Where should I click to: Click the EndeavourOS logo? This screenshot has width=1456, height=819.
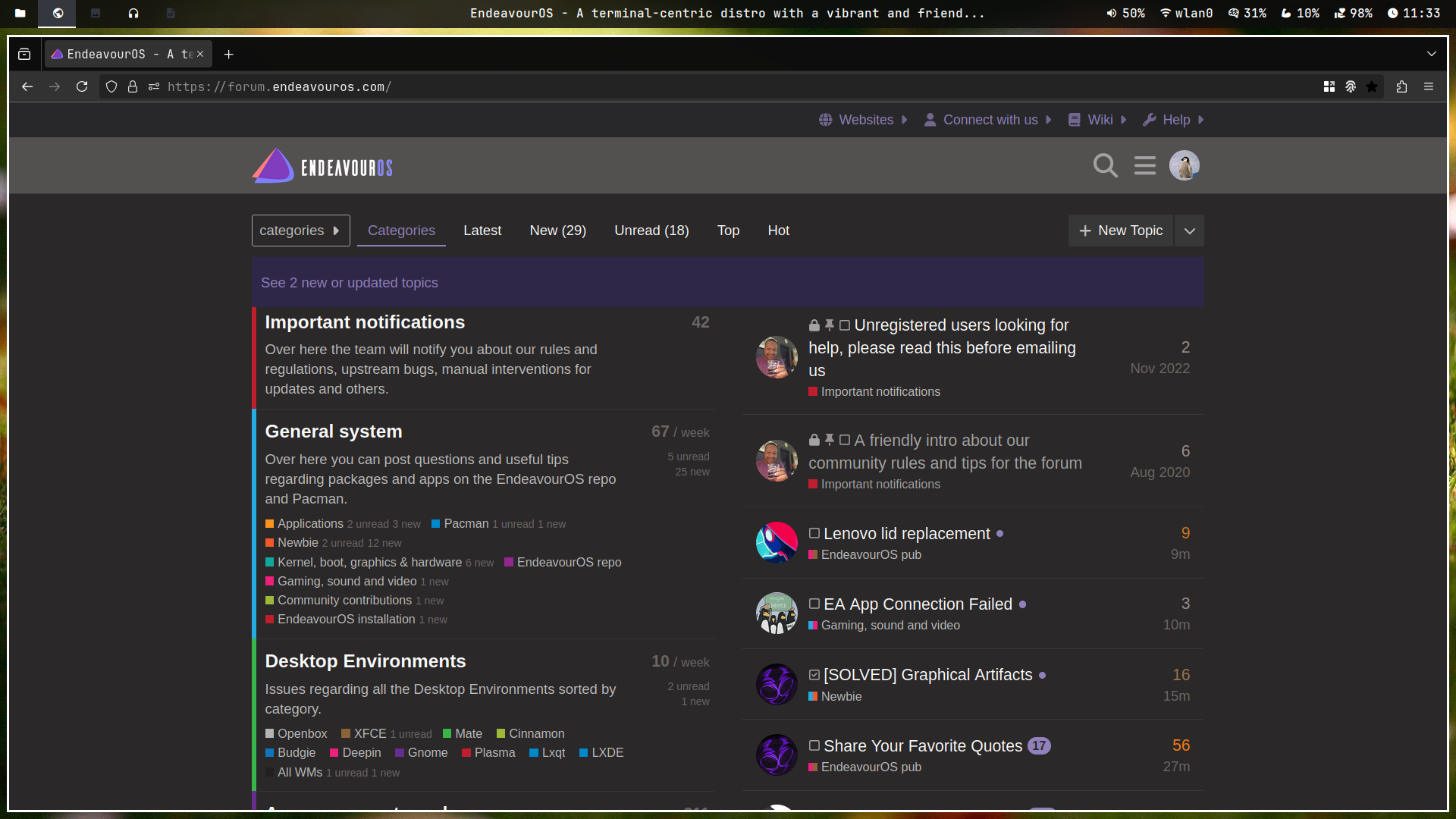(x=322, y=165)
